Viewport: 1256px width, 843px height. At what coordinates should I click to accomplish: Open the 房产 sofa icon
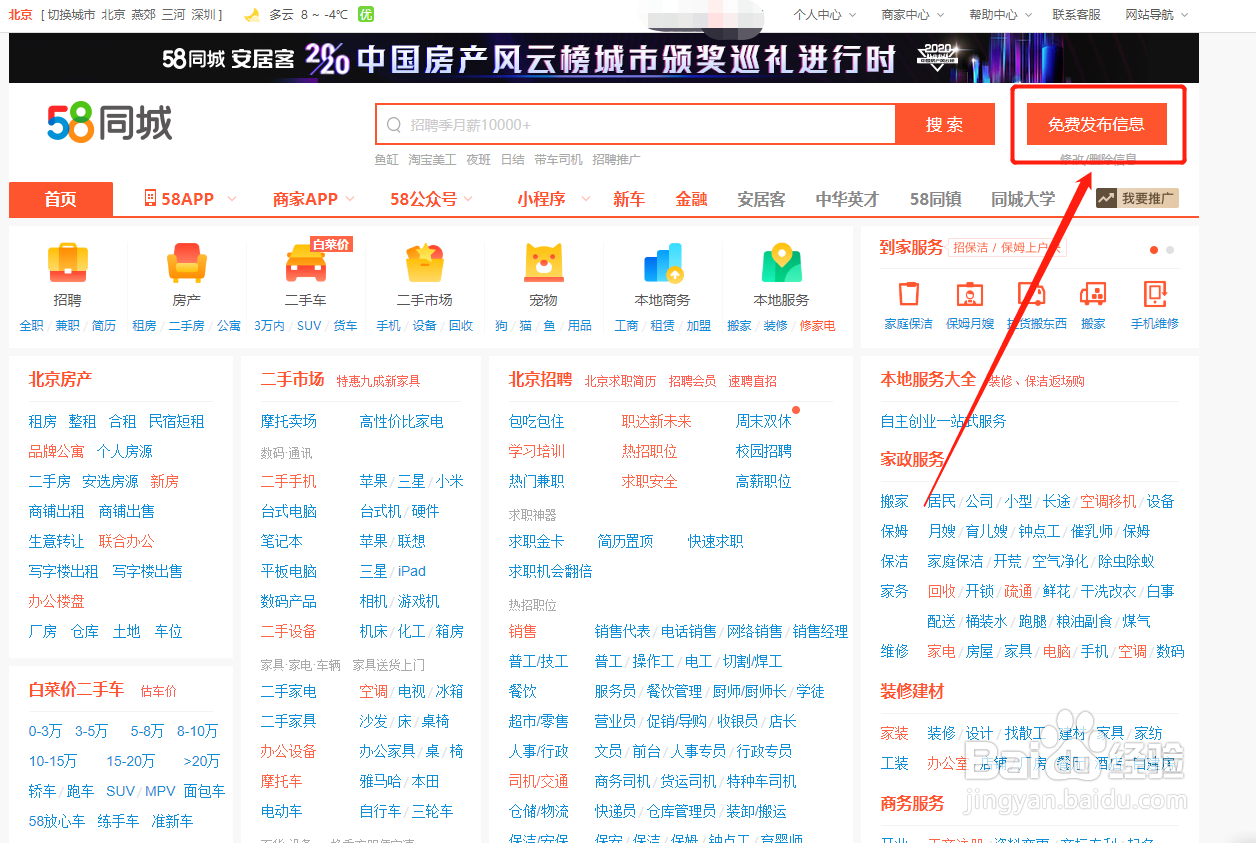[x=187, y=263]
